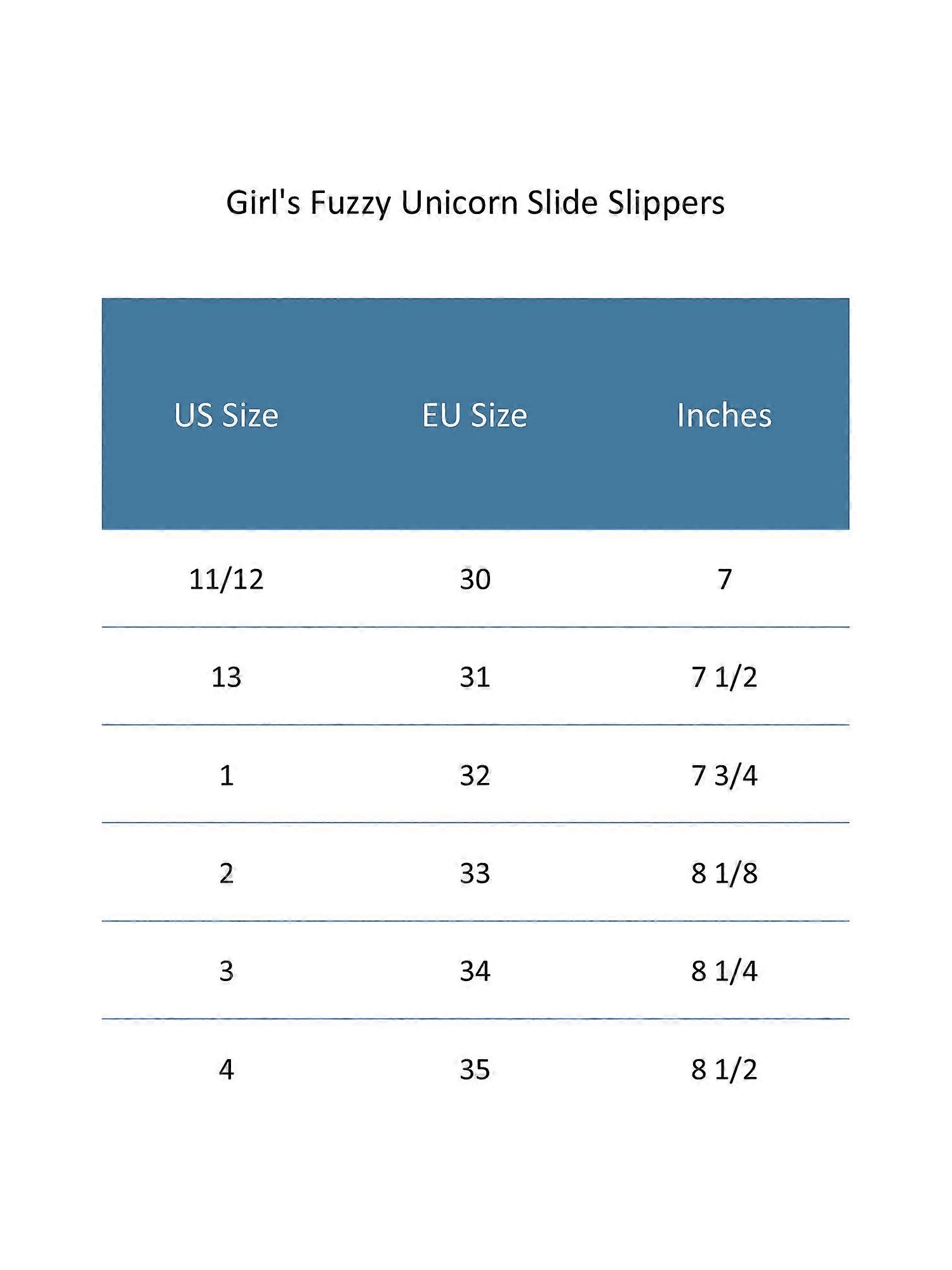
Task: Select EU size 34 cell
Action: pyautogui.click(x=475, y=972)
